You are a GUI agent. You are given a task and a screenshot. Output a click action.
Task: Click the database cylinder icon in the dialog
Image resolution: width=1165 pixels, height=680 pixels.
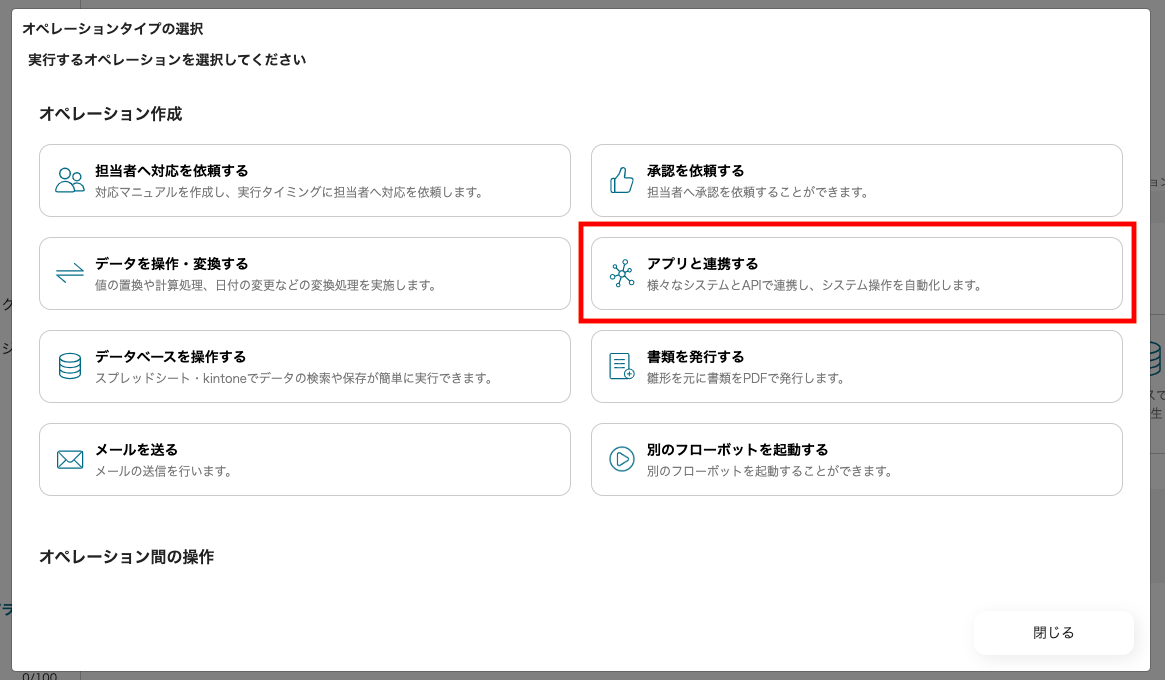click(x=70, y=367)
